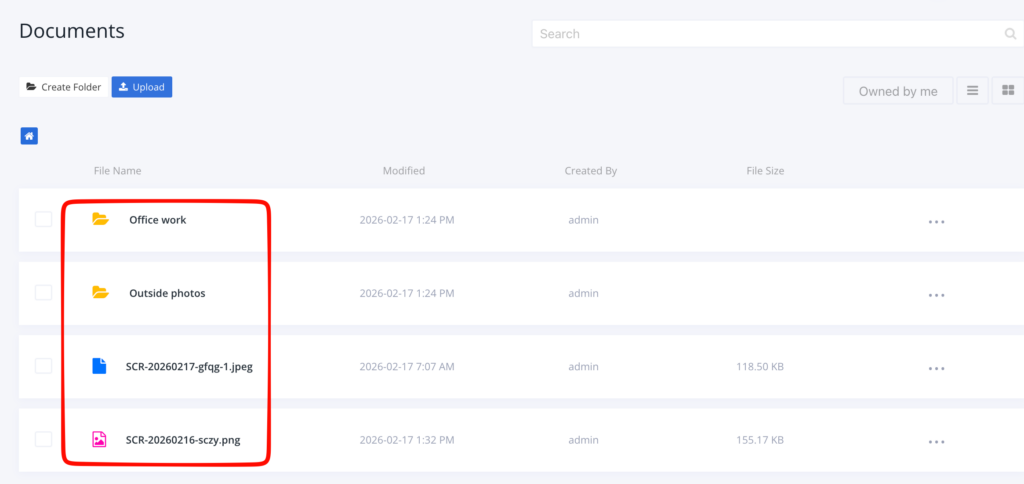1024x484 pixels.
Task: Click the pink image icon for SCR-20260216-sczy.png
Action: (99, 439)
